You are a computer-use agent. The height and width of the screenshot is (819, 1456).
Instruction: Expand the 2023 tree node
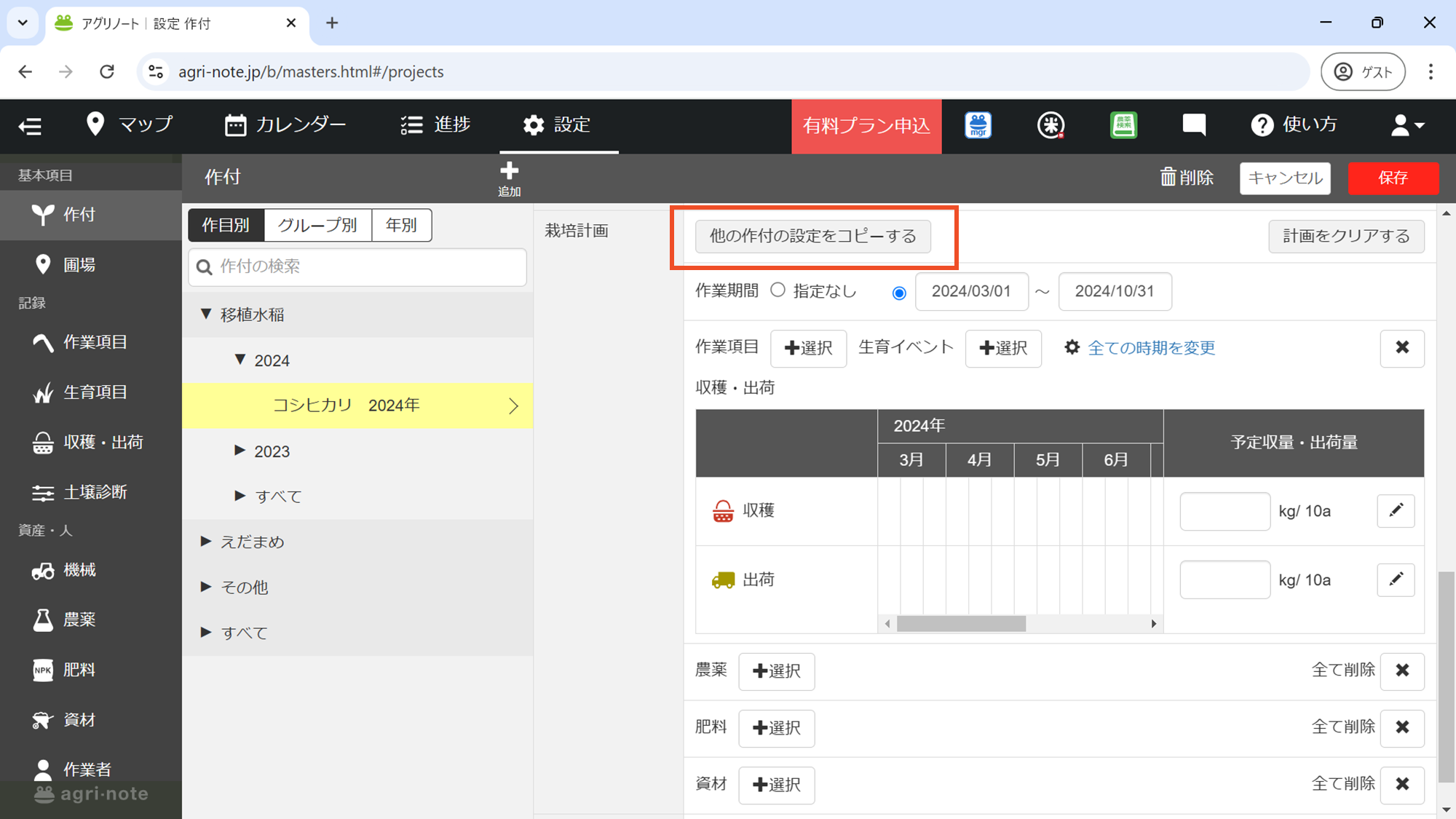pyautogui.click(x=240, y=451)
